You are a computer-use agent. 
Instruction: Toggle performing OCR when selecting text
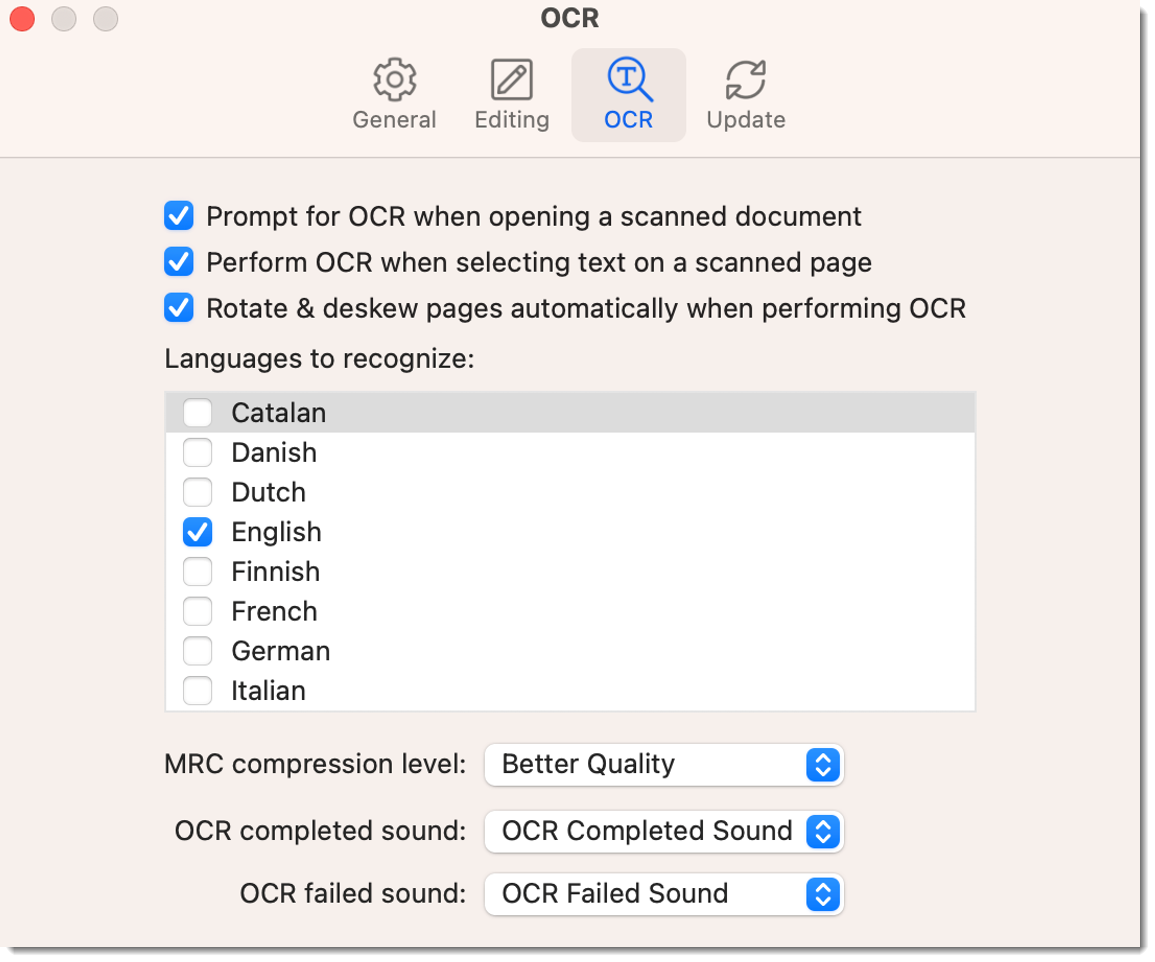tap(178, 262)
